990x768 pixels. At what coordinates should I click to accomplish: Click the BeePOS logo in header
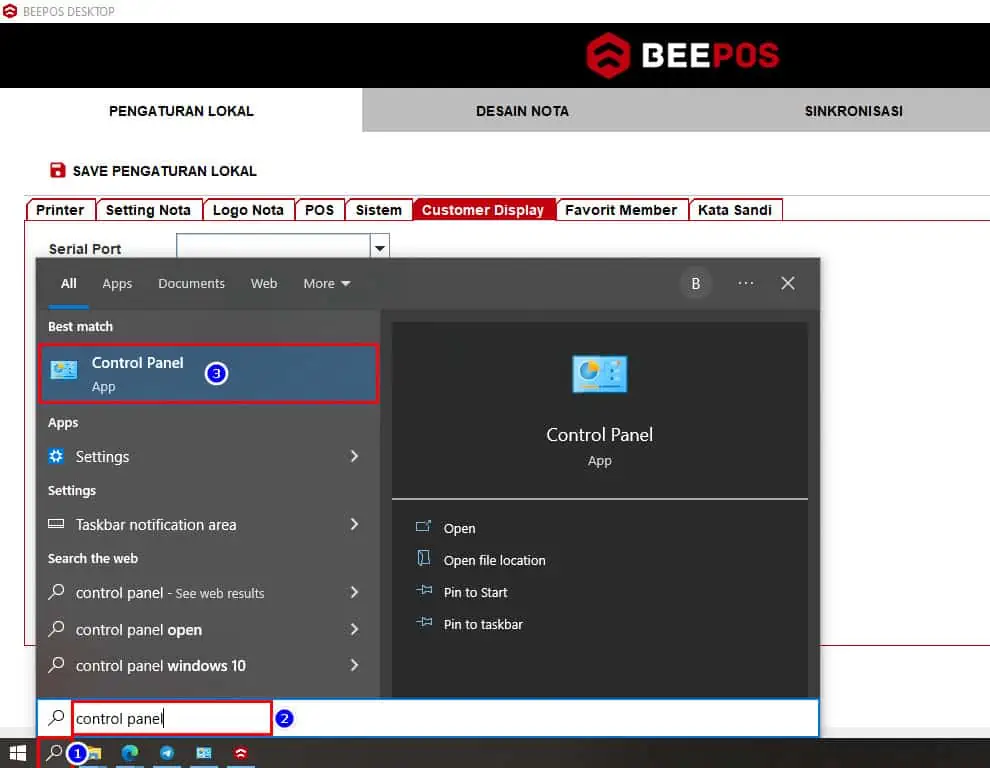(x=682, y=56)
